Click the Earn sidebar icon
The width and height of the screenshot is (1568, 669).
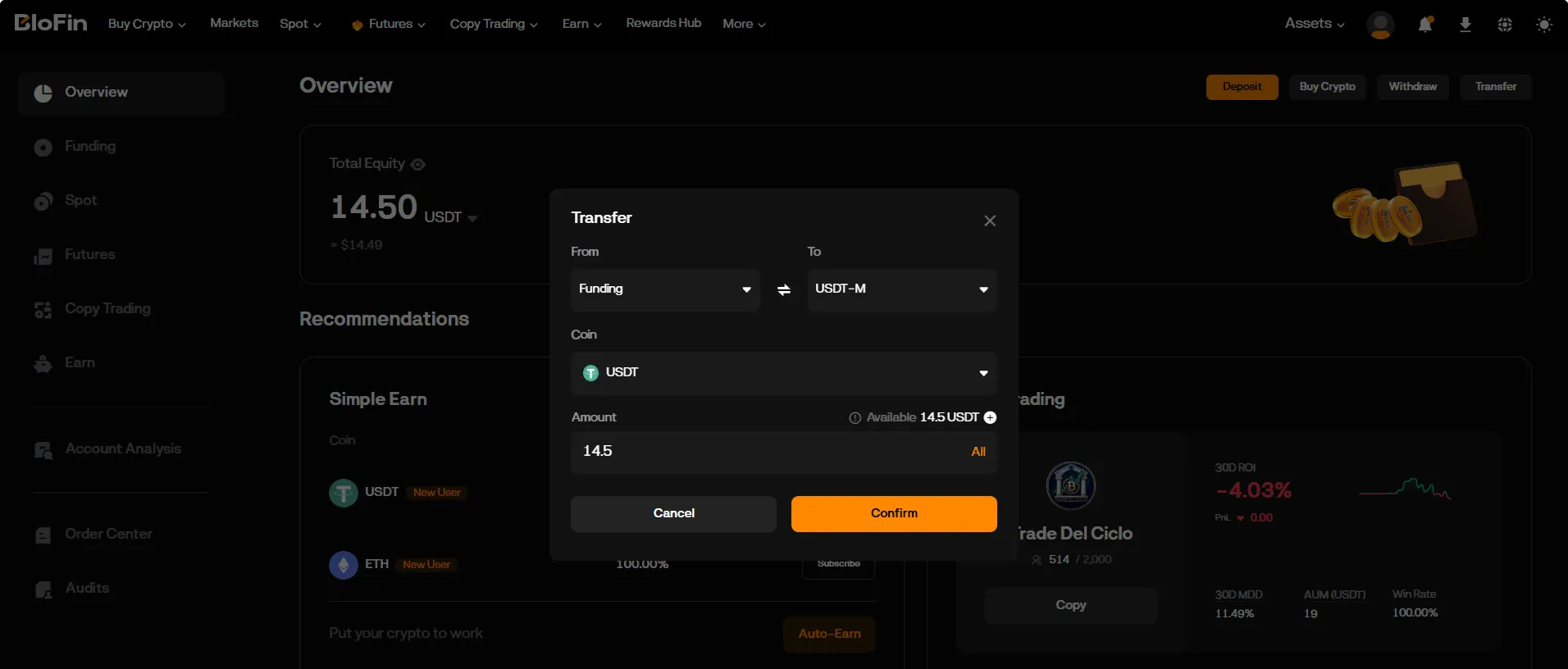[x=43, y=364]
